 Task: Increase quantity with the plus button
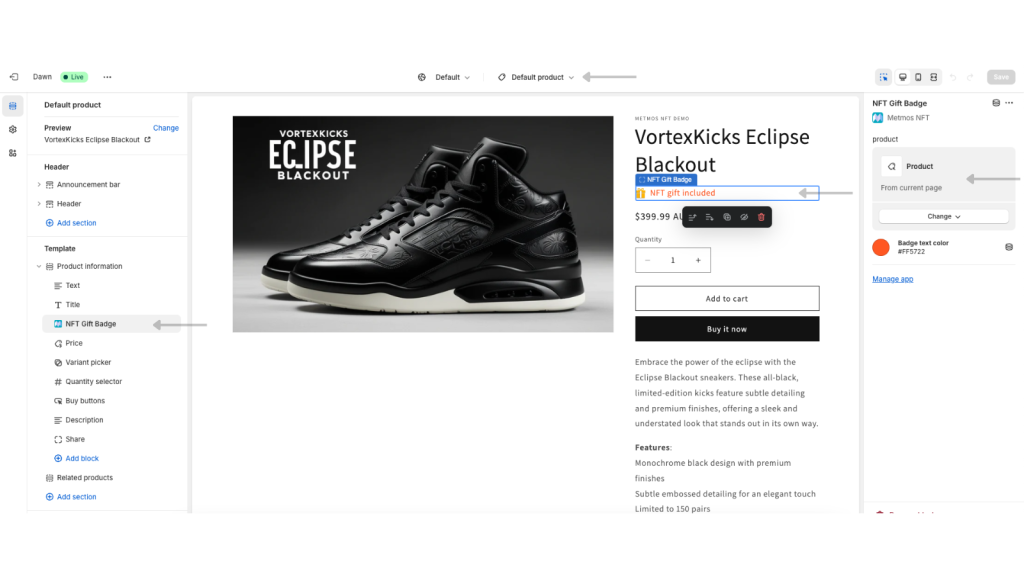(x=698, y=261)
